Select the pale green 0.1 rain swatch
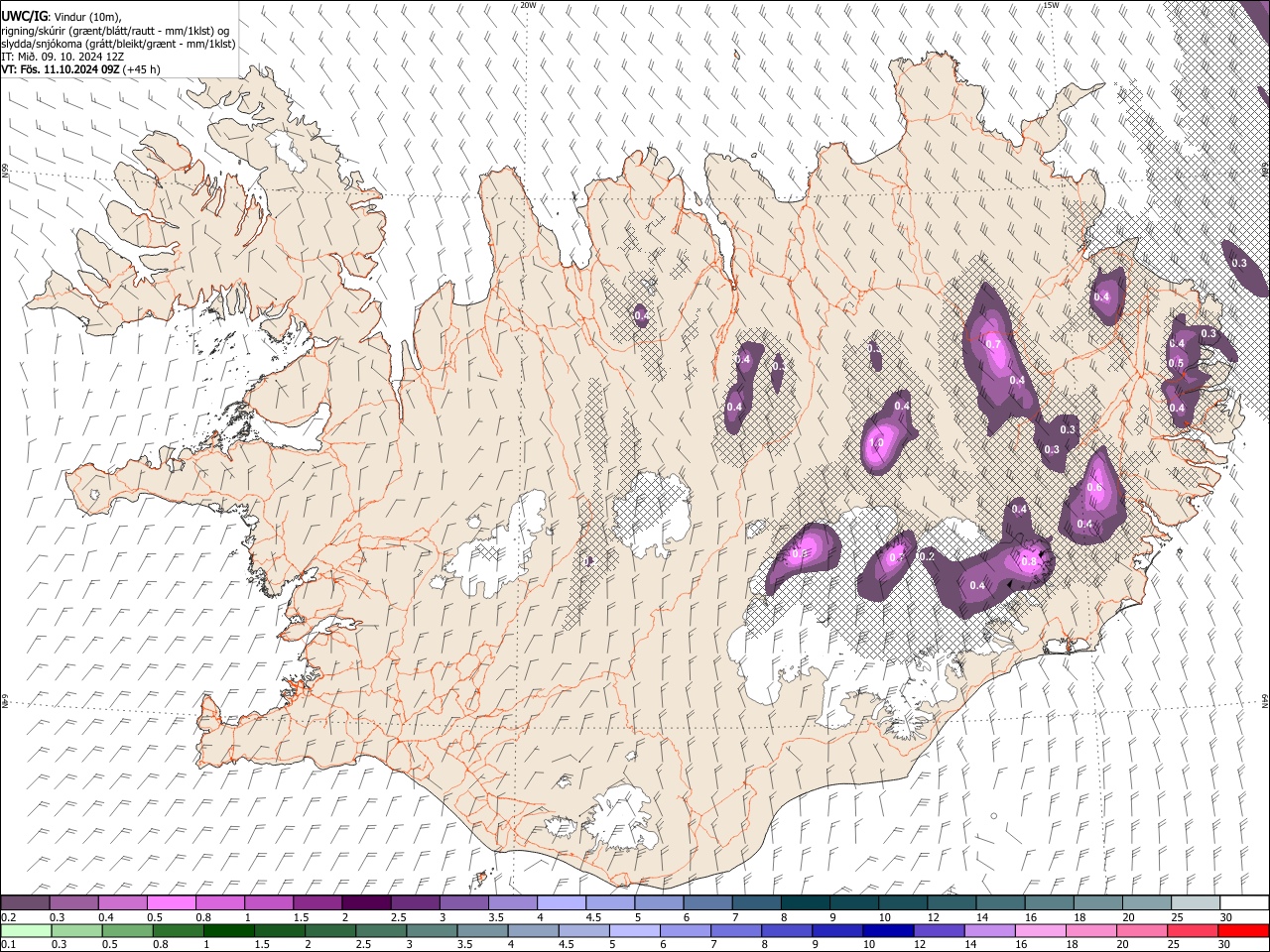Viewport: 1270px width, 952px height. [27, 931]
